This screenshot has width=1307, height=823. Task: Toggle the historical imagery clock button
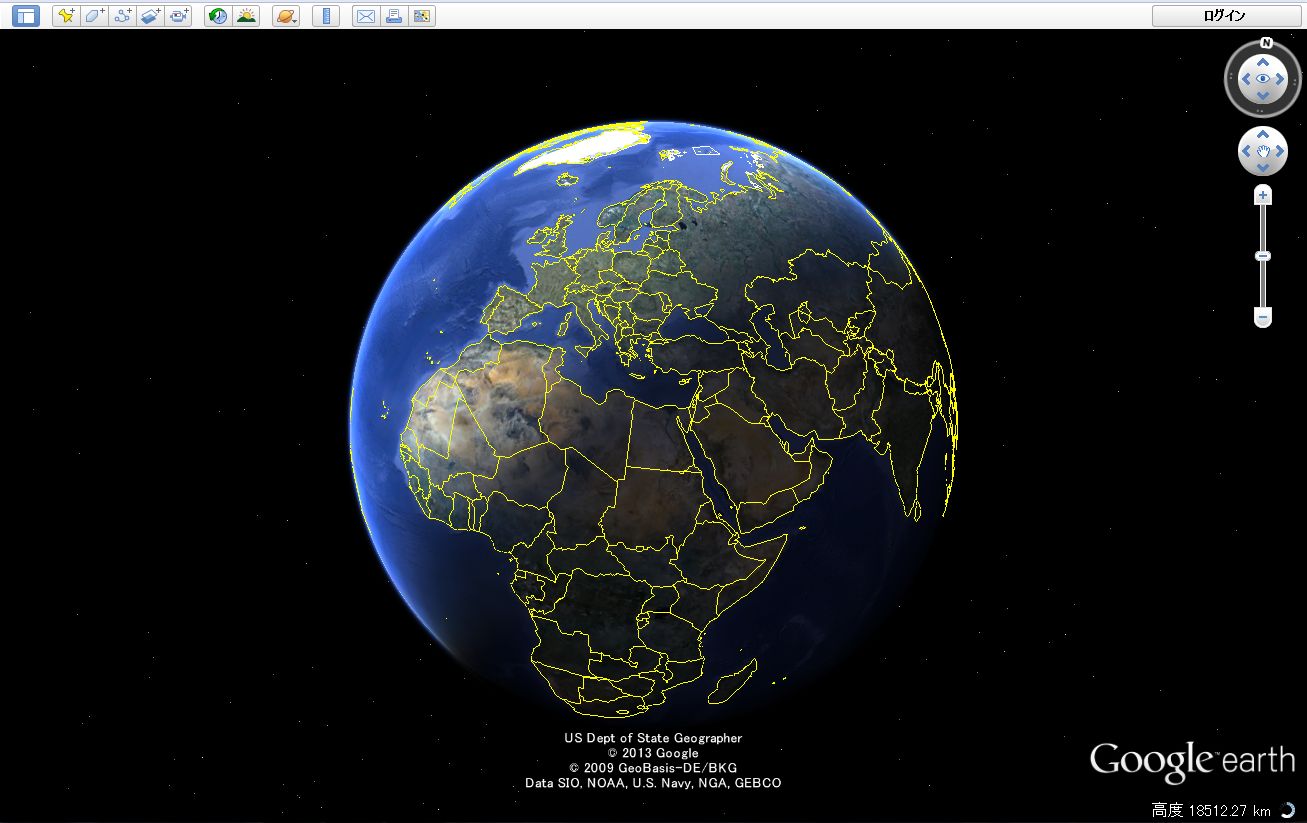[217, 16]
